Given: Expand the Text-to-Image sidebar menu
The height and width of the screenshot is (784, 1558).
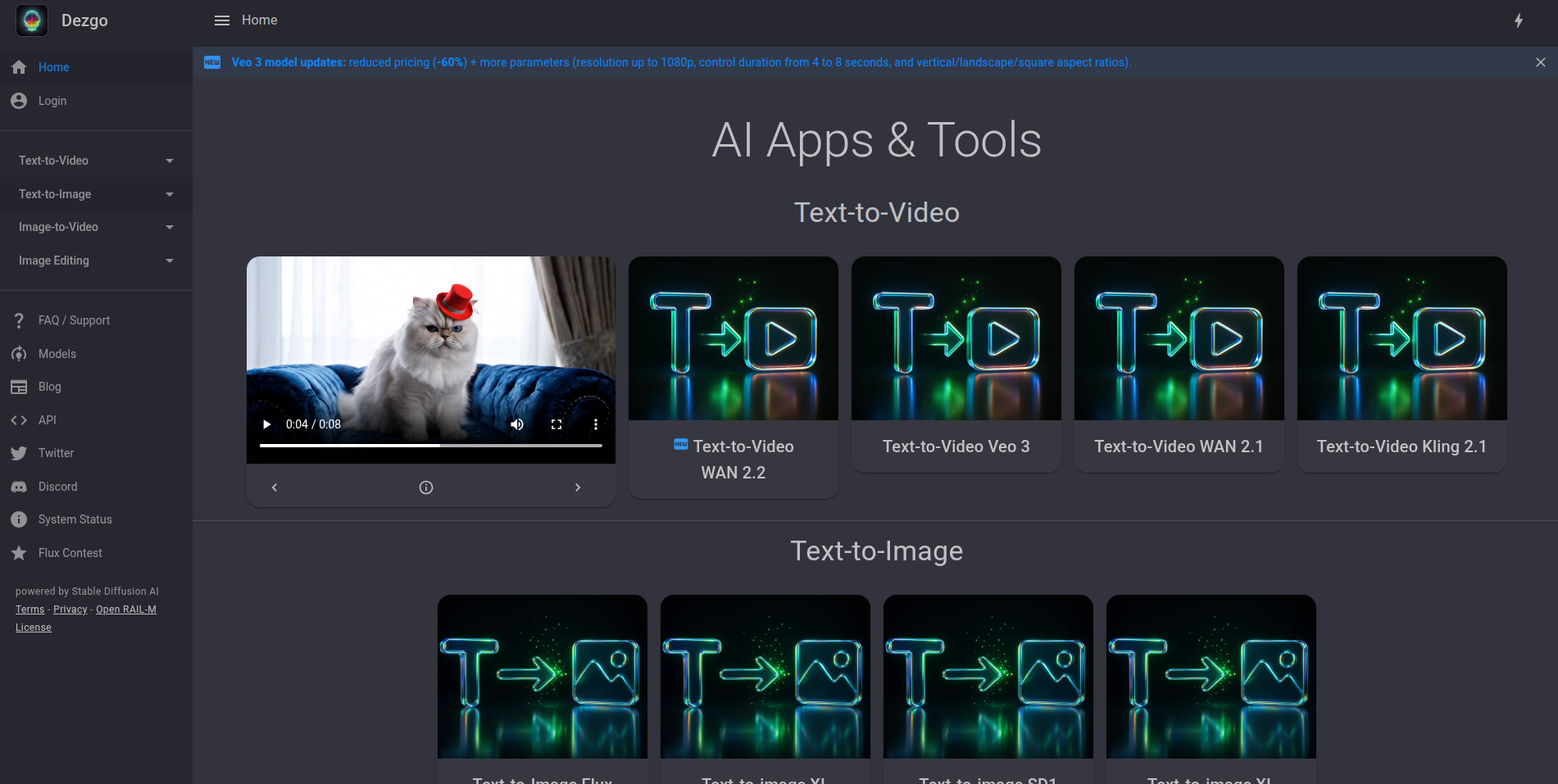Looking at the screenshot, I should pos(96,194).
